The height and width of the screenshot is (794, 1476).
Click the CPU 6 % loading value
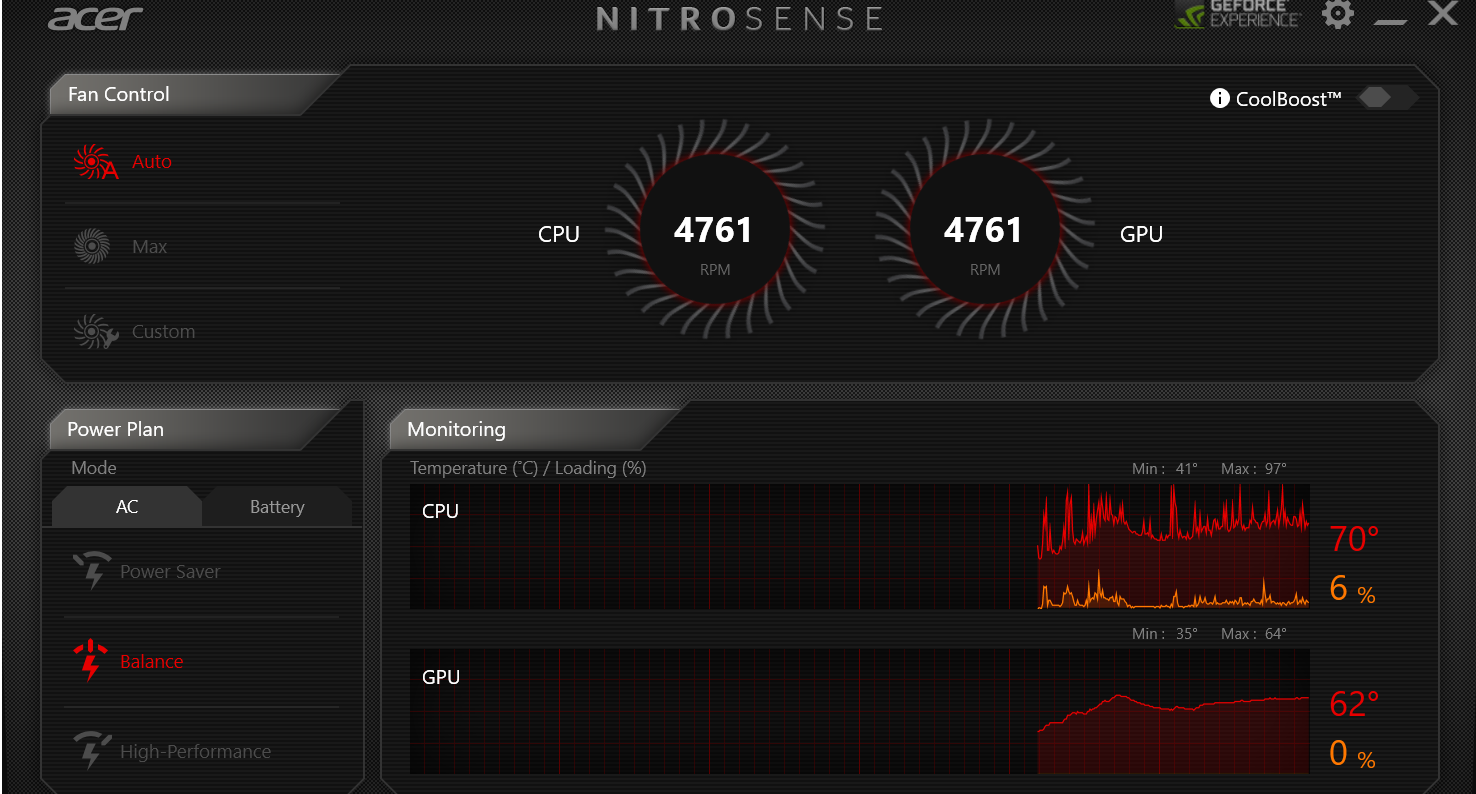coord(1353,589)
